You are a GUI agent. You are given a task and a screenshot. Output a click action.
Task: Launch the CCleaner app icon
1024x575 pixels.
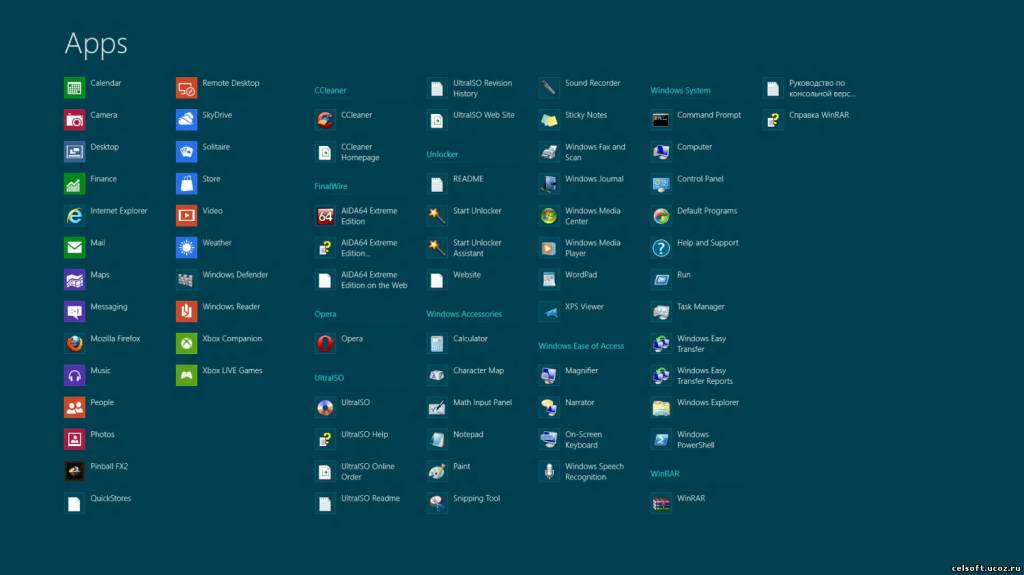point(325,120)
